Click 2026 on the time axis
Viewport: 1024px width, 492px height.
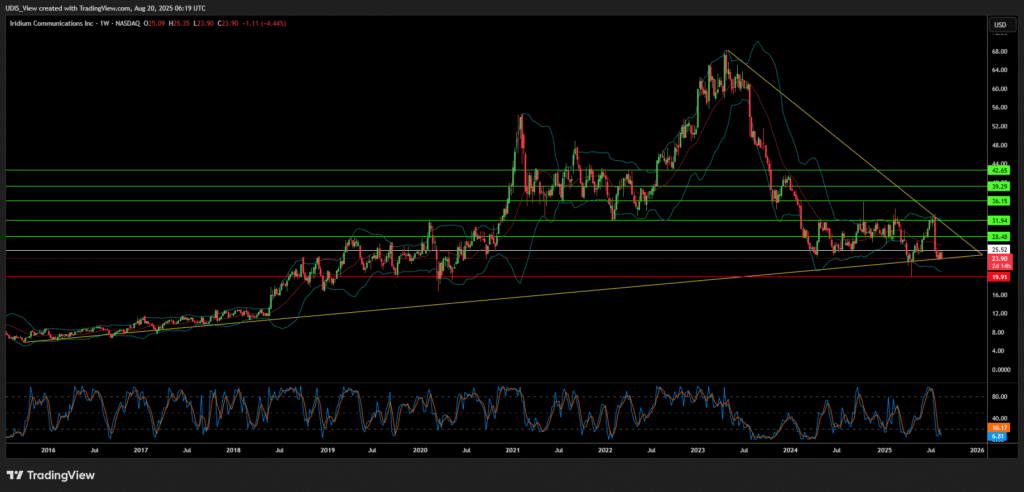tap(977, 451)
